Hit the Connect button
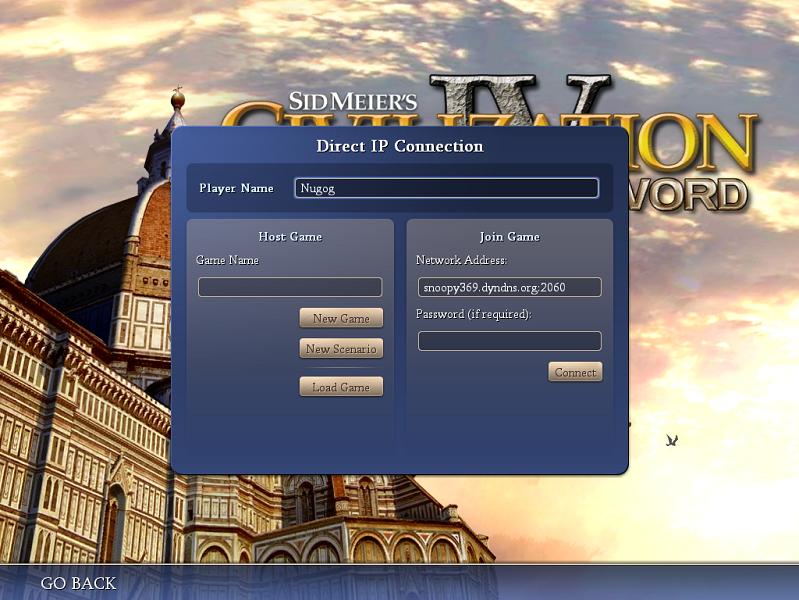Viewport: 799px width, 600px height. click(x=575, y=372)
